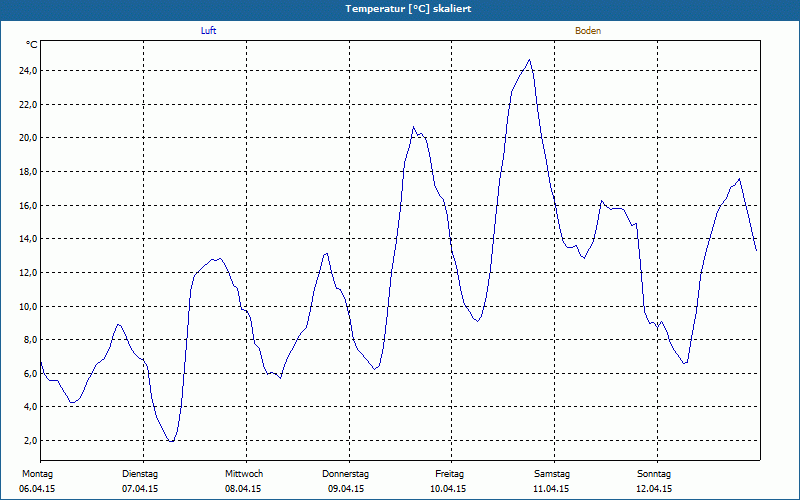Viewport: 800px width, 500px height.
Task: Click the 'Freitag' day label
Action: [x=449, y=474]
